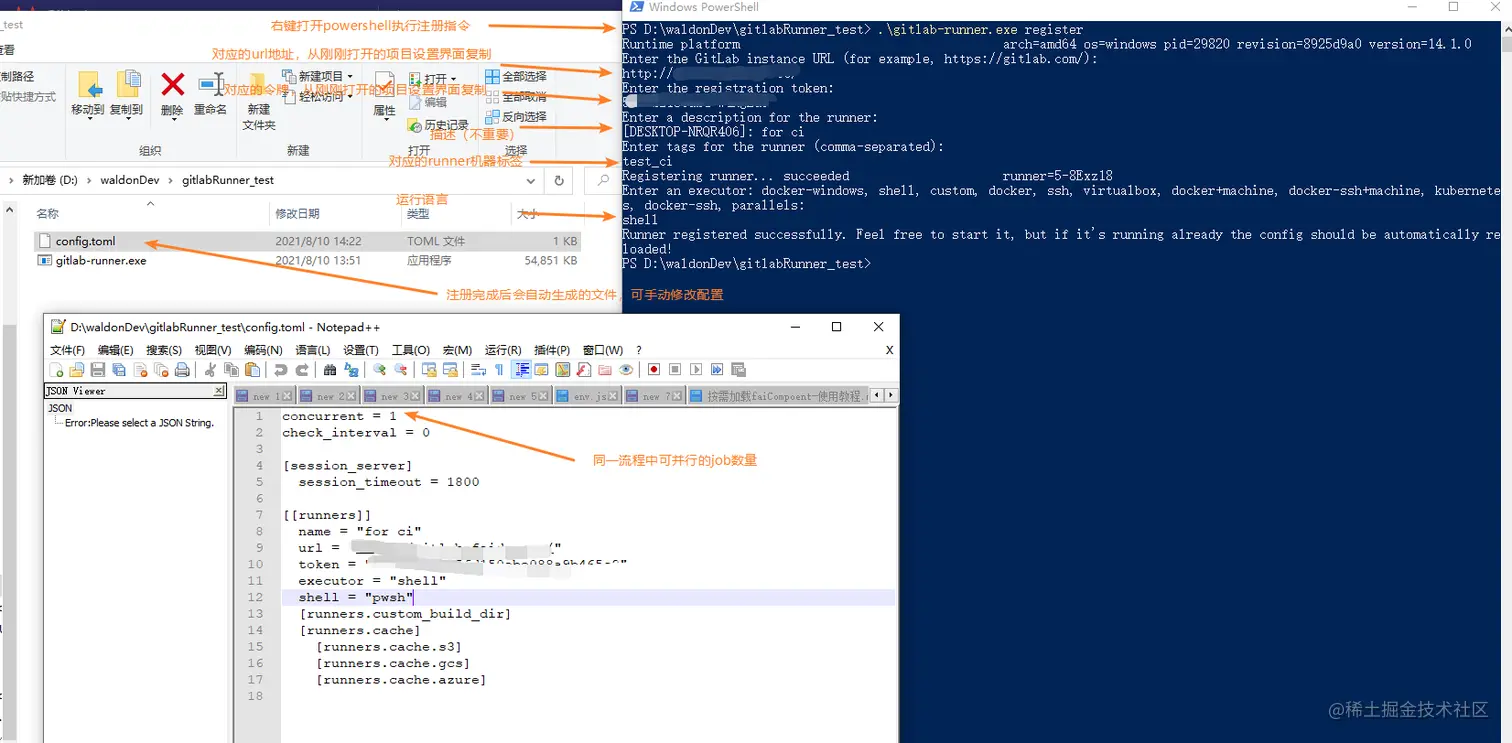Image resolution: width=1512 pixels, height=743 pixels.
Task: Click the Refresh icon in Explorer address bar
Action: 559,181
